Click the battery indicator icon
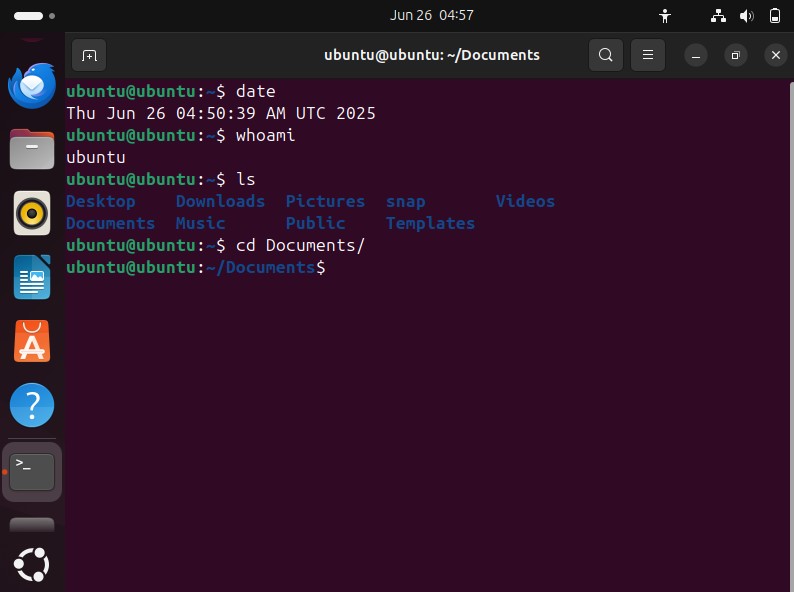 coord(775,16)
